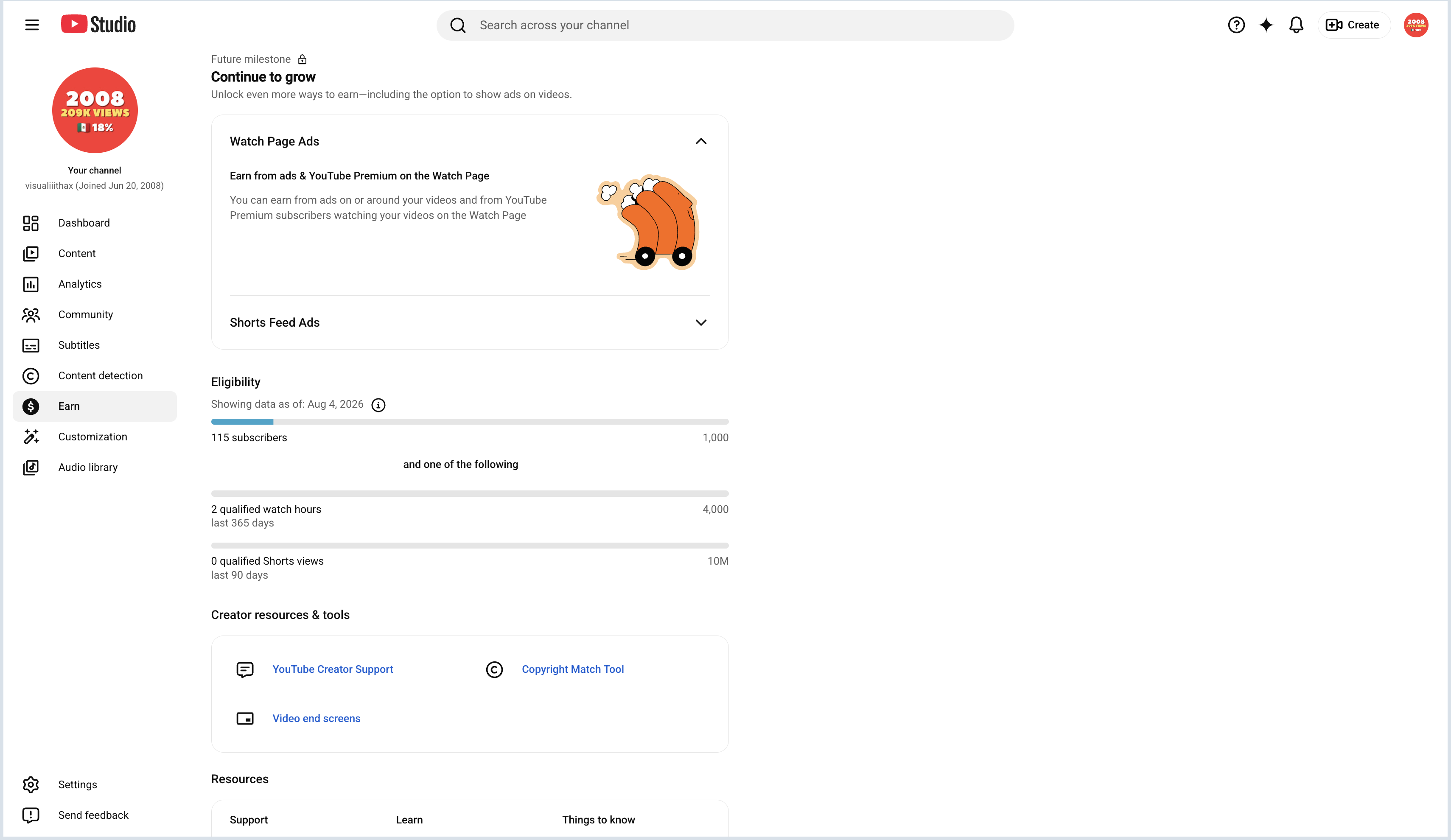Open Customization from sidebar

point(95,437)
